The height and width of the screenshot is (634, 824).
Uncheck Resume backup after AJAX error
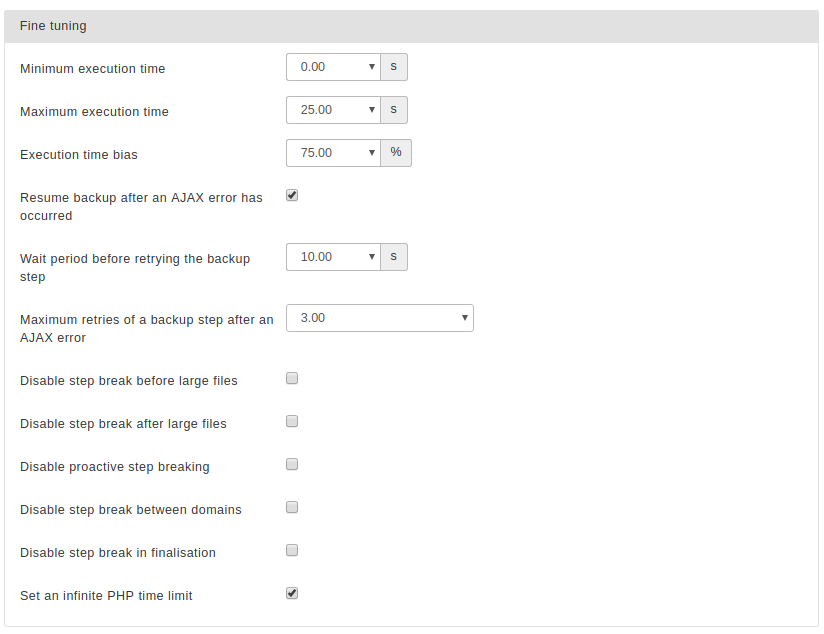pyautogui.click(x=292, y=196)
